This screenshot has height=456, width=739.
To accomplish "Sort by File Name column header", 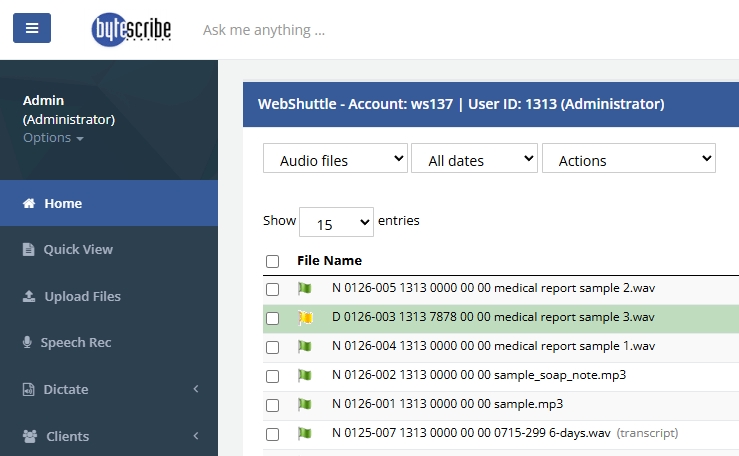I will [329, 261].
